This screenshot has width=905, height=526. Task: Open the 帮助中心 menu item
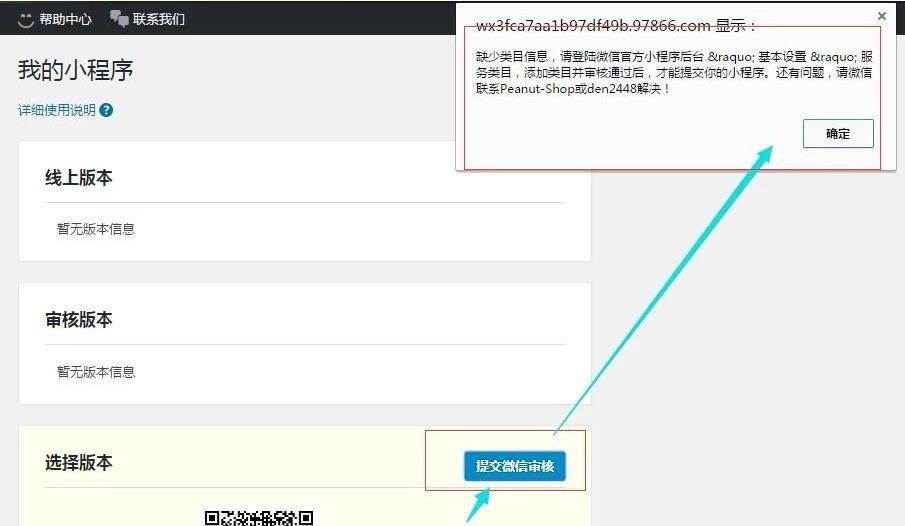click(x=66, y=19)
